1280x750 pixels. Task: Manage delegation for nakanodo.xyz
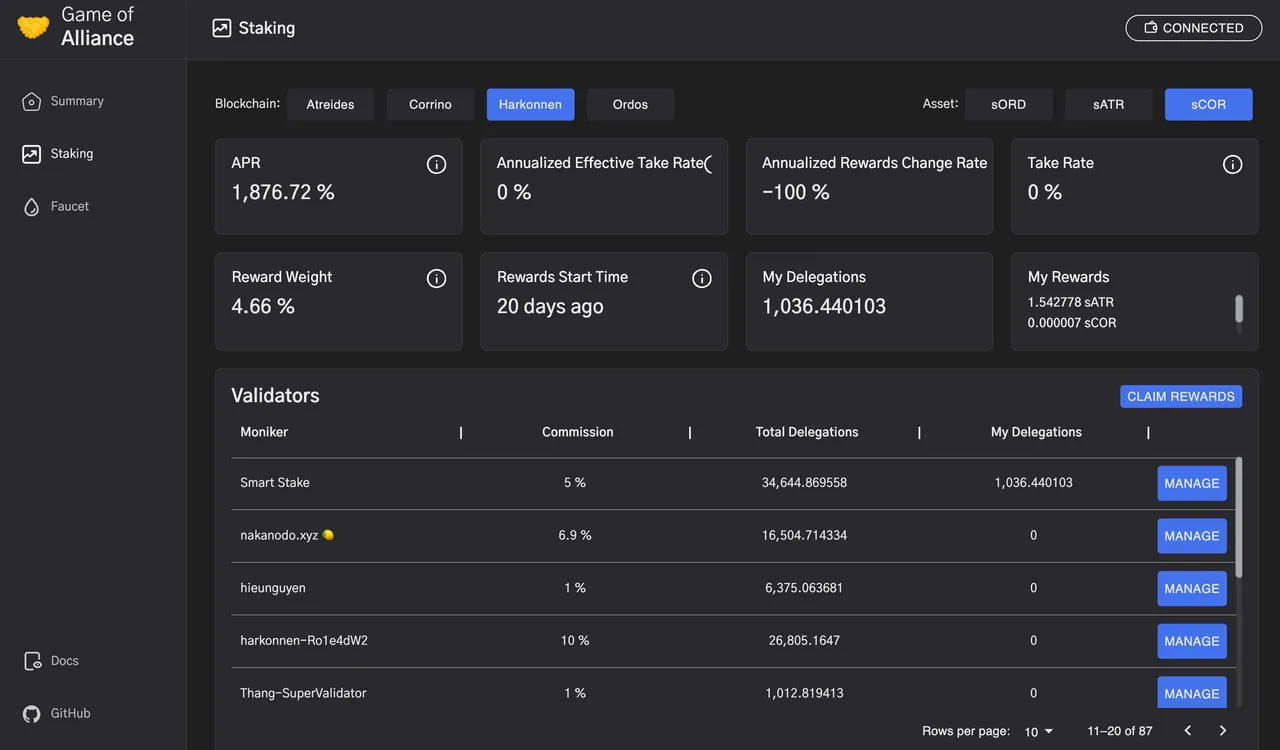pos(1192,536)
